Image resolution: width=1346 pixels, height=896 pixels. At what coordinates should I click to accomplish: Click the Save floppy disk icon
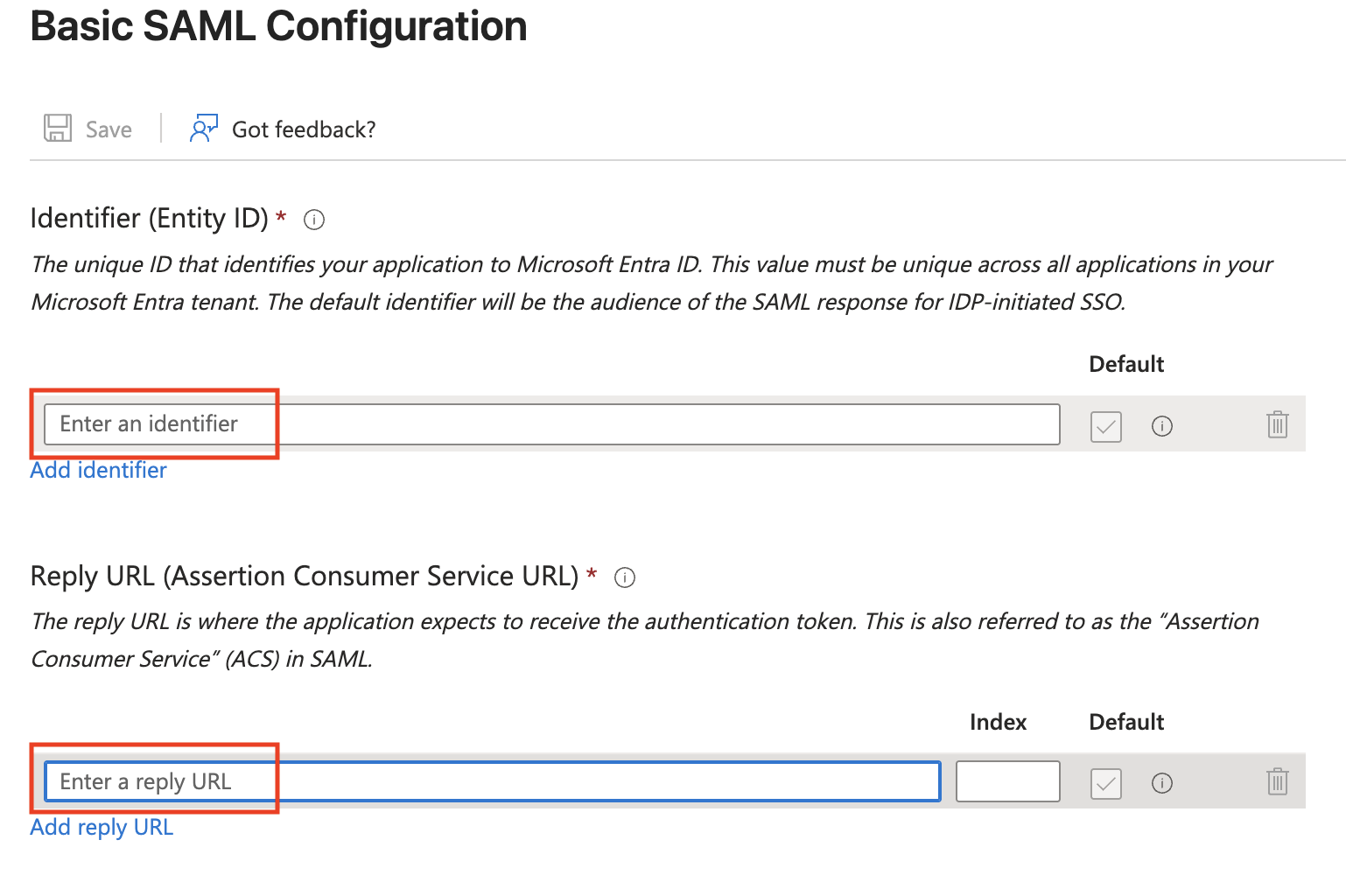(58, 129)
